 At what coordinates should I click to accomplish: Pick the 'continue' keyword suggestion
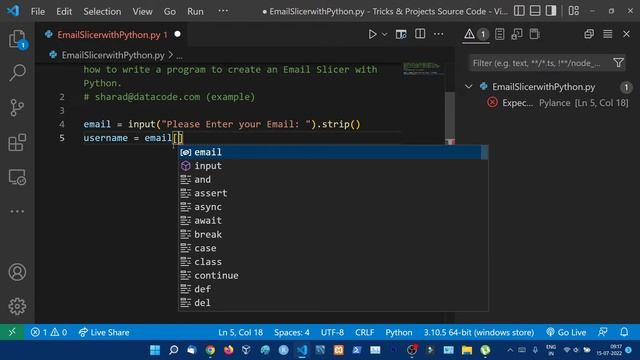[x=333, y=276]
